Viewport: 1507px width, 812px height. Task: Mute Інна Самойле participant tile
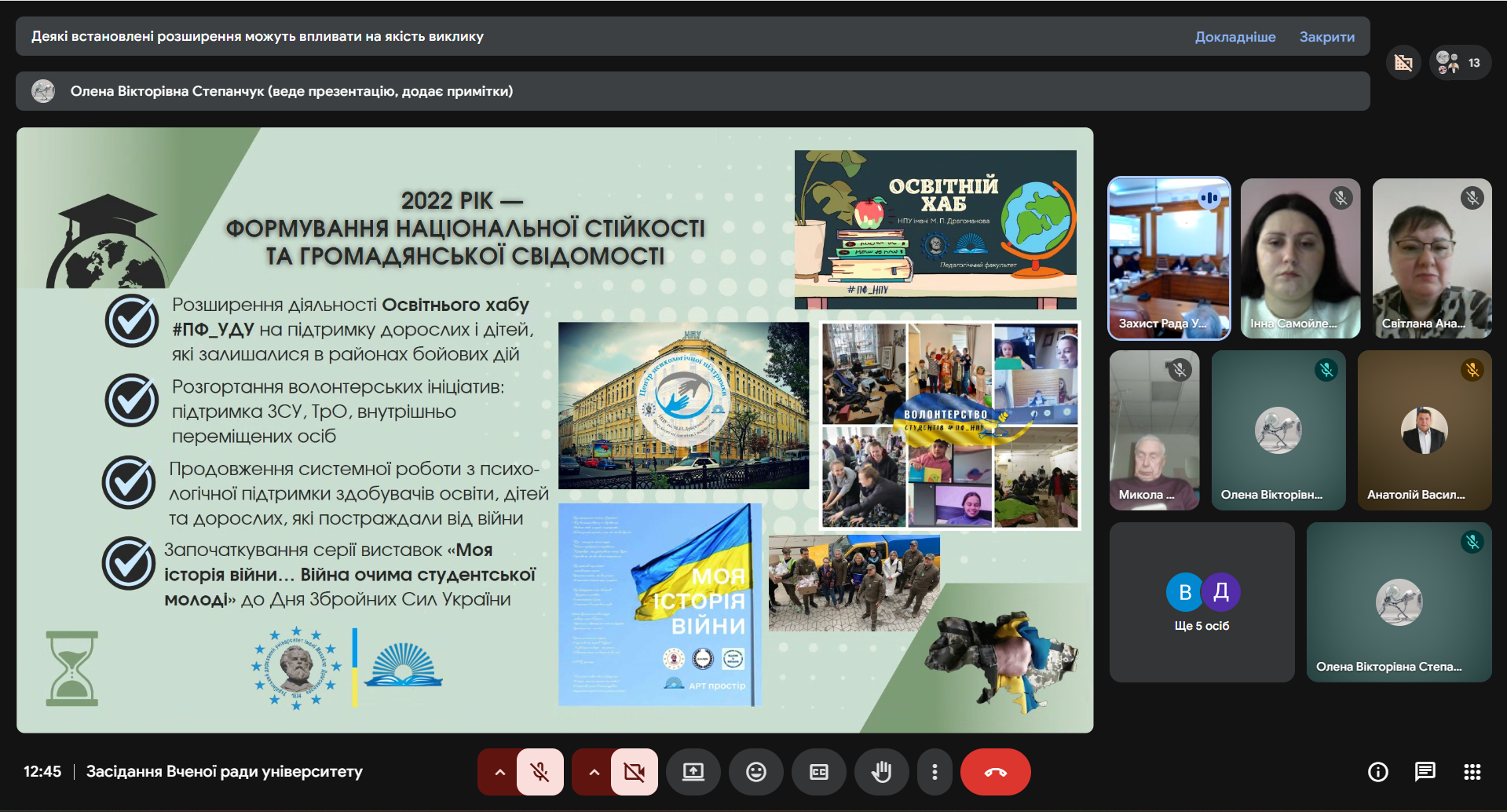(1342, 199)
